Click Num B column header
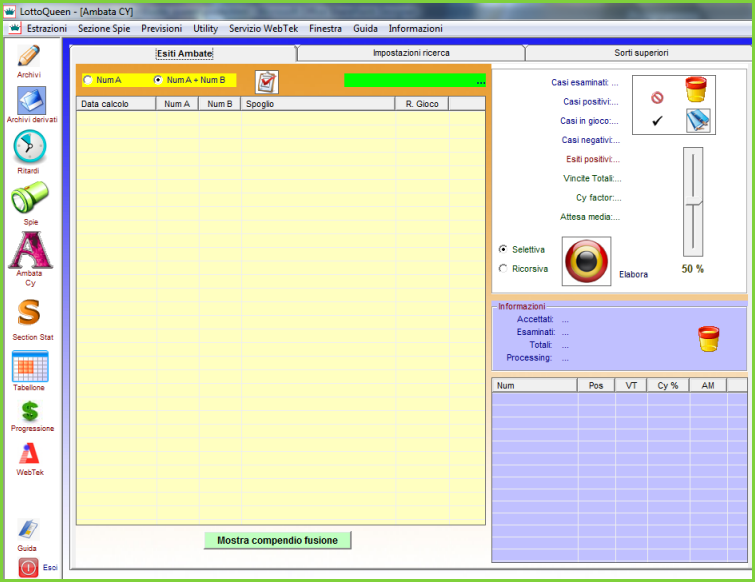 click(220, 104)
